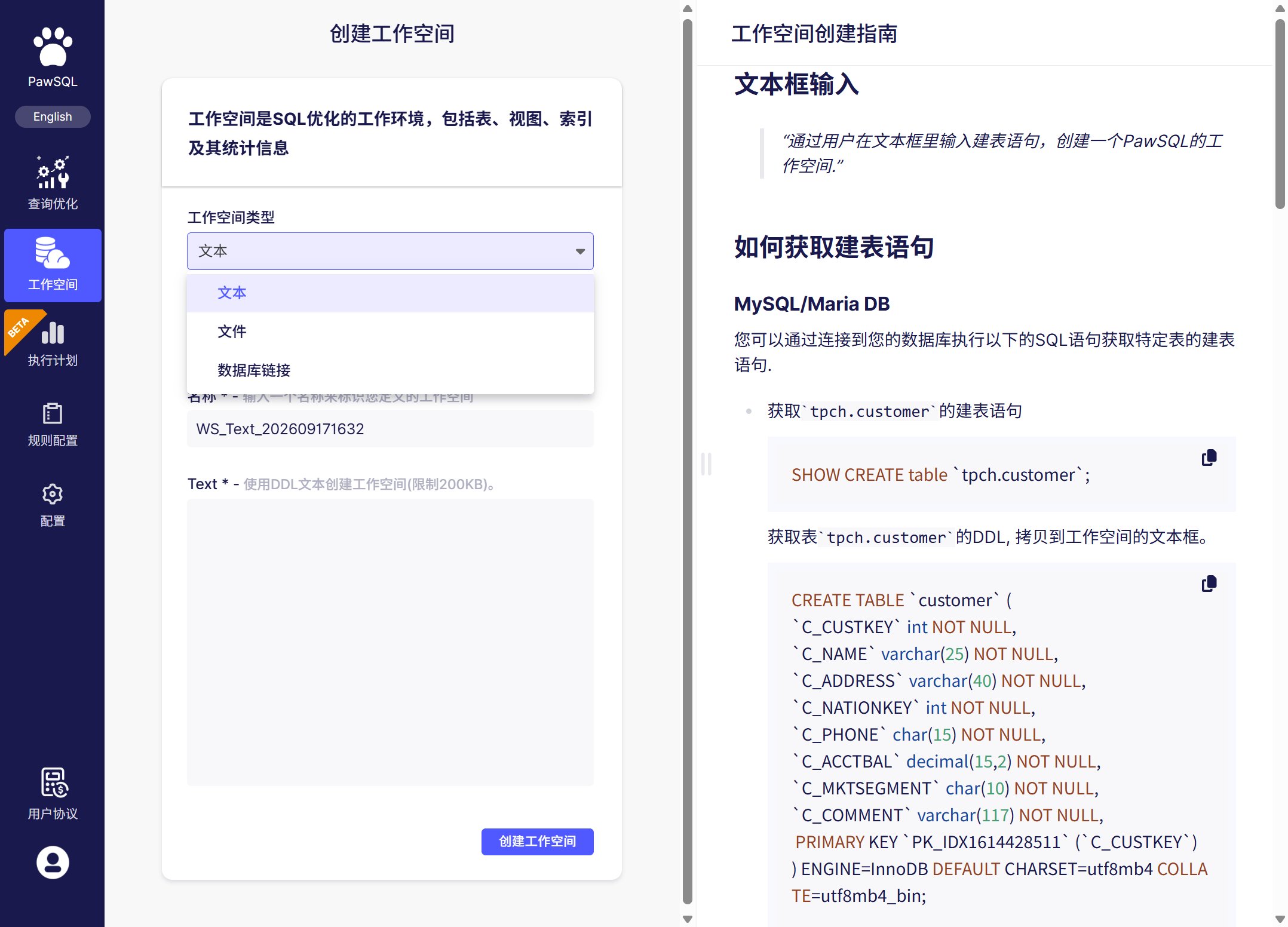This screenshot has height=927, width=1288.
Task: Click the workspace name input WS_Text_202609171632
Action: 390,429
